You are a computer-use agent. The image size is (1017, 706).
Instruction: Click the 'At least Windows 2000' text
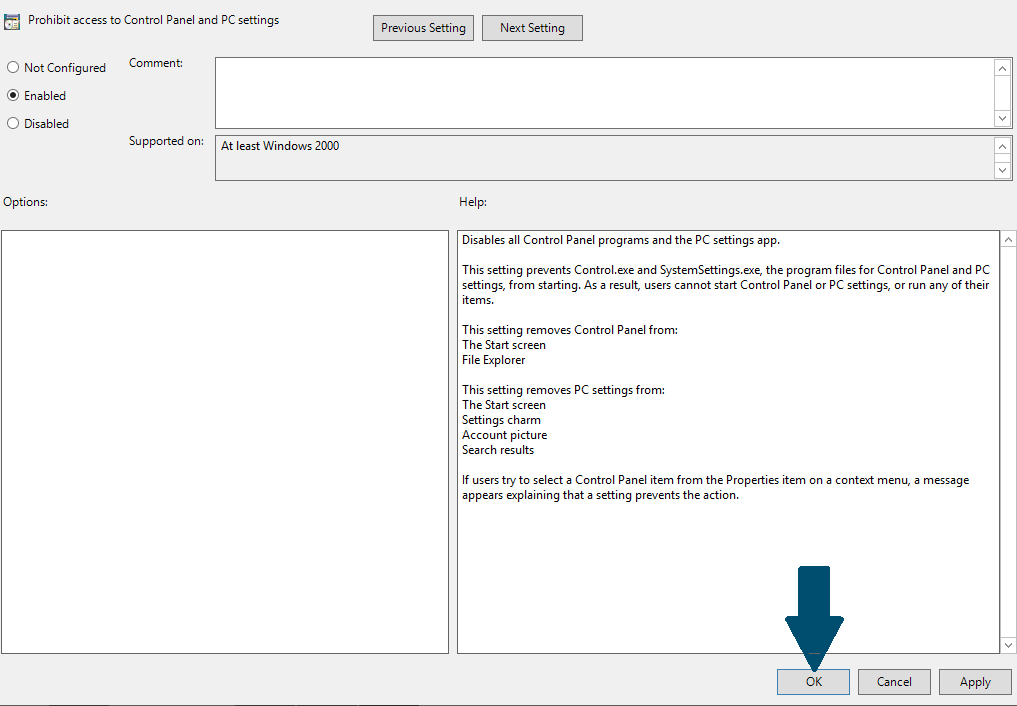tap(280, 146)
